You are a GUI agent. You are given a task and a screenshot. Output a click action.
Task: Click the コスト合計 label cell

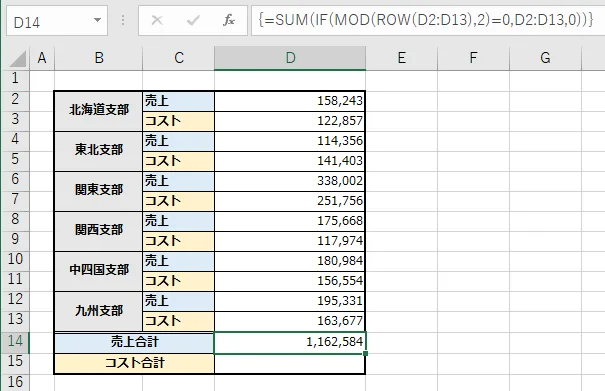point(134,363)
